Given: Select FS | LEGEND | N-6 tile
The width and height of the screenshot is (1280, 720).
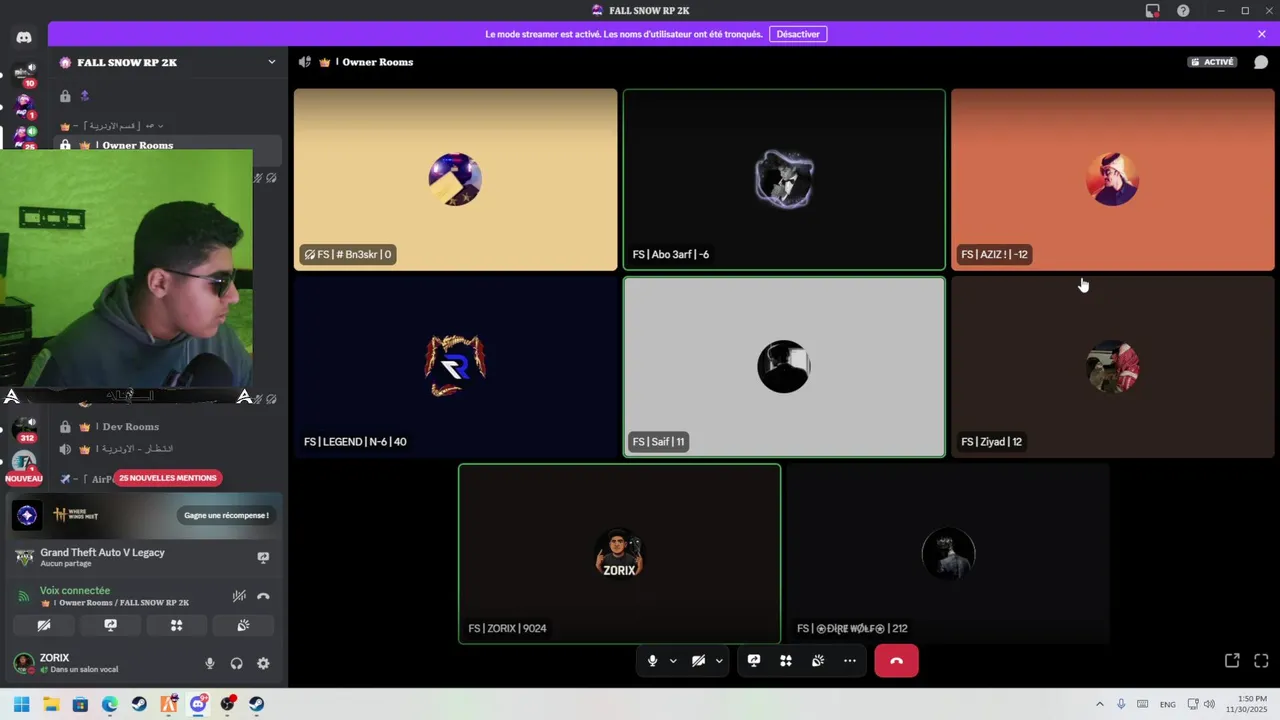Looking at the screenshot, I should [455, 366].
